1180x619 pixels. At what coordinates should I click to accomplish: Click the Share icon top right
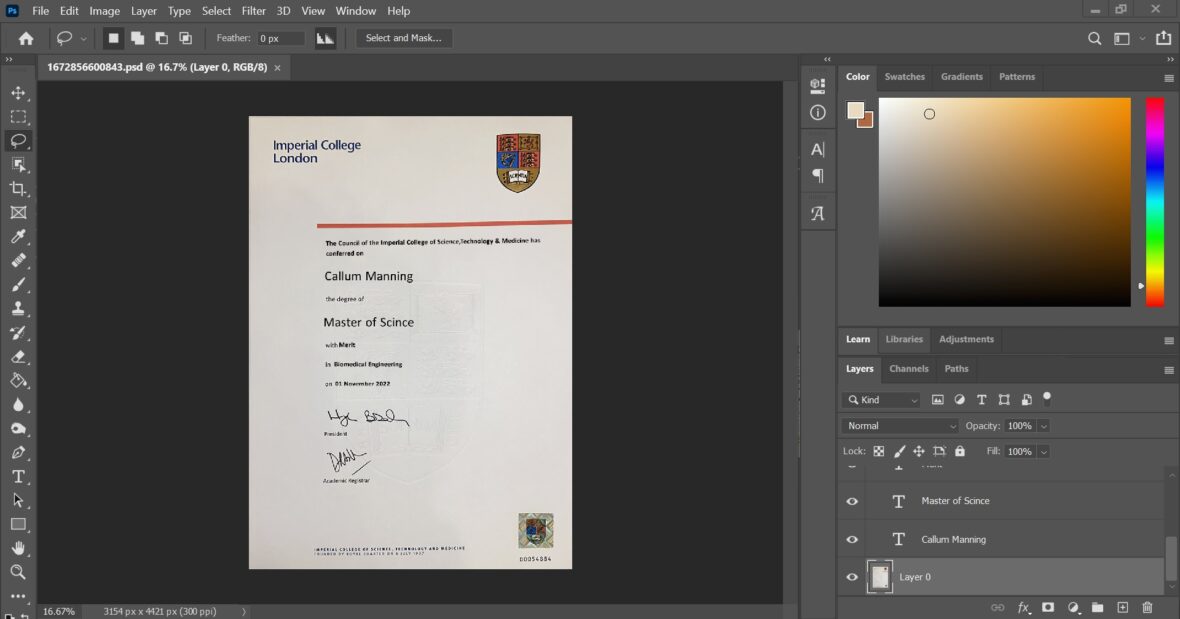click(x=1163, y=38)
